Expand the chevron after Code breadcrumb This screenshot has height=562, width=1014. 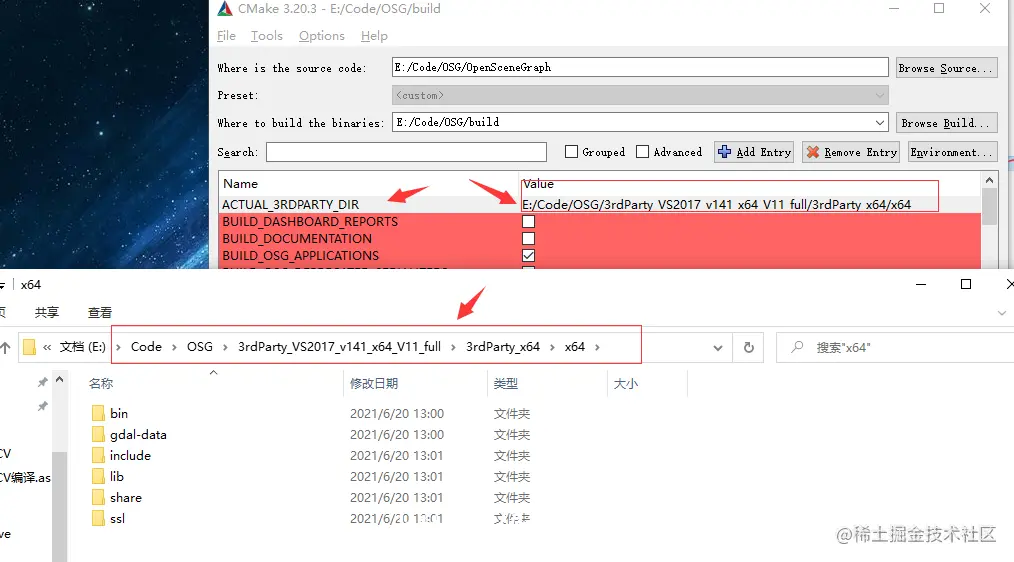174,347
